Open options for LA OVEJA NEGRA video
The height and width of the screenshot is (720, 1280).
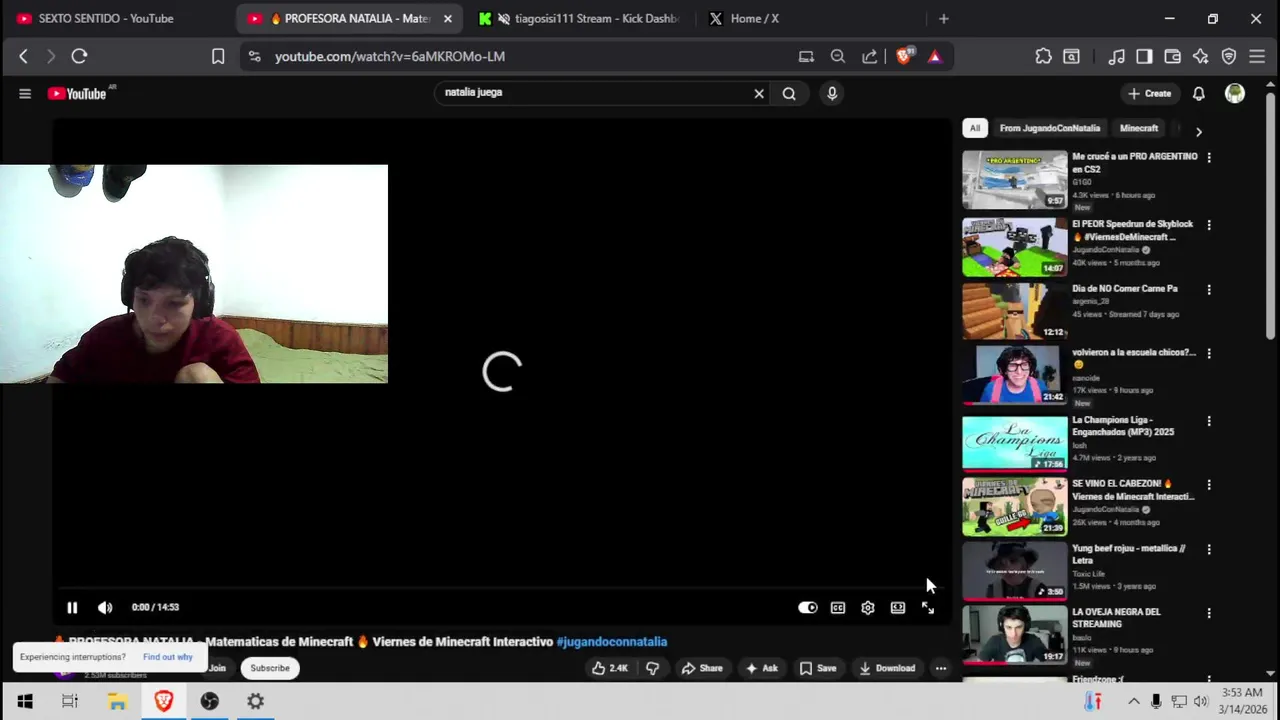tap(1209, 613)
